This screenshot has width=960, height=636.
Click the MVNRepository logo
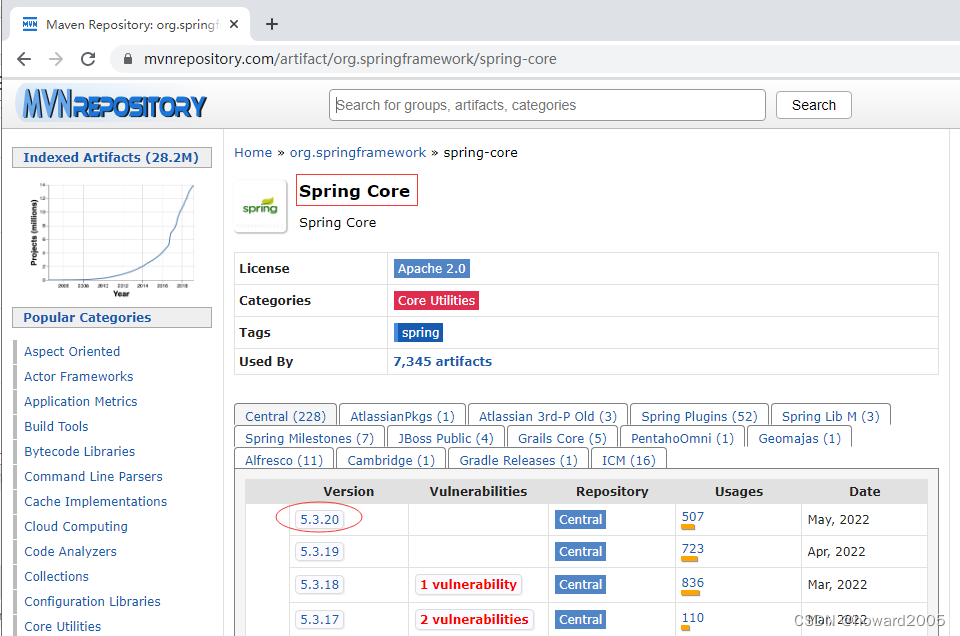tap(113, 105)
